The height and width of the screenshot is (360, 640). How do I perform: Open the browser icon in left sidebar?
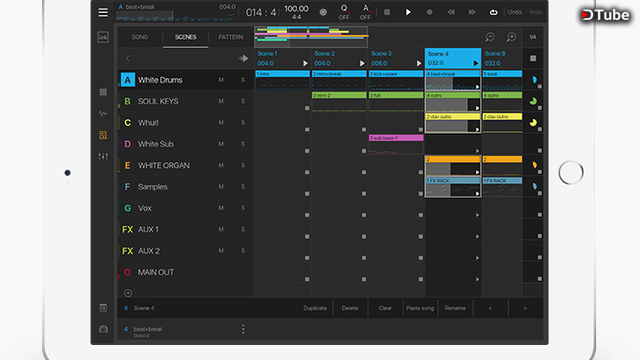coord(103,308)
